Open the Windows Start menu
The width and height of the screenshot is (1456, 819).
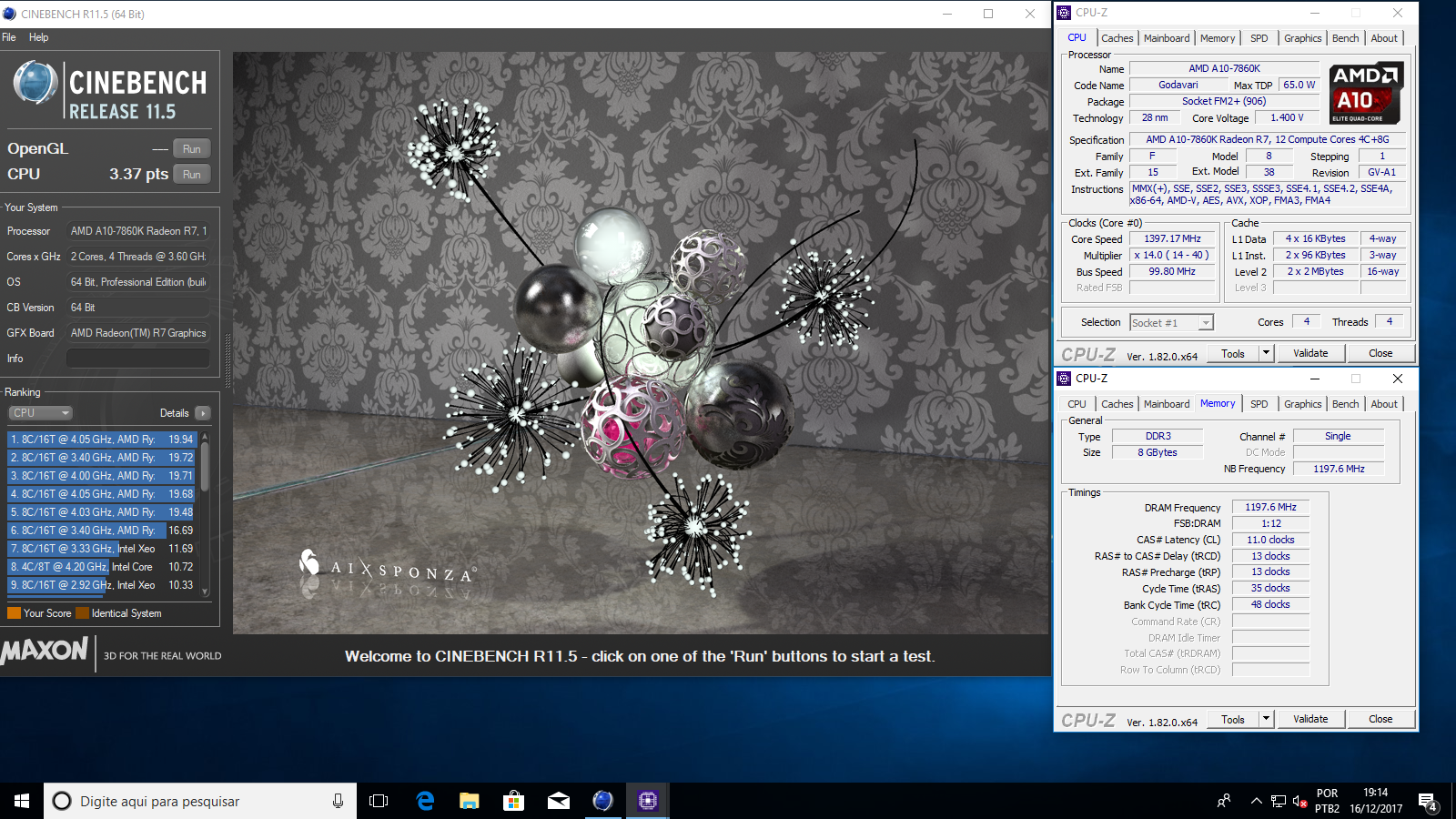[x=22, y=801]
